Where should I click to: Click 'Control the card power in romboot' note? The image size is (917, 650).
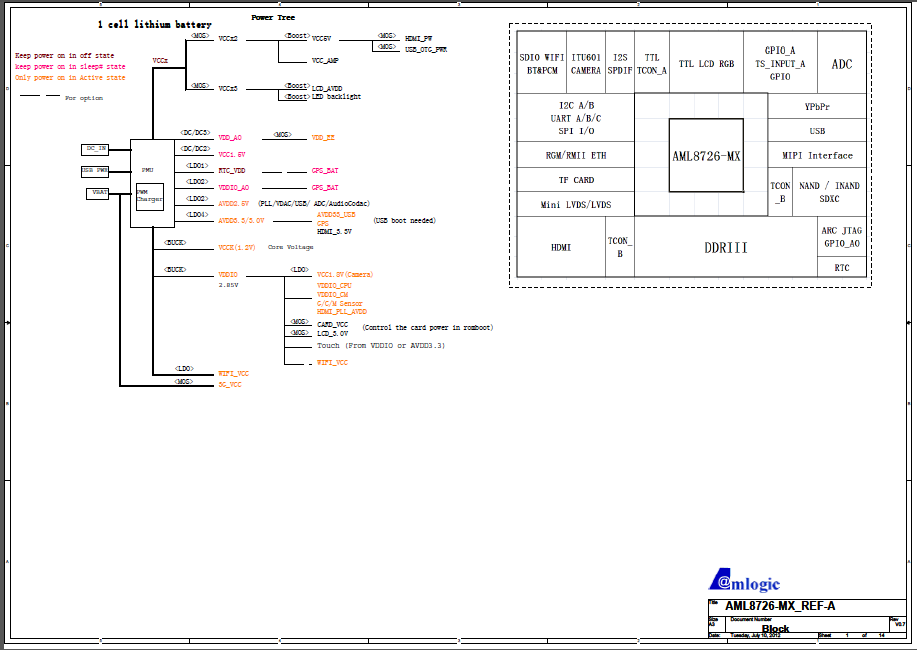coord(428,328)
